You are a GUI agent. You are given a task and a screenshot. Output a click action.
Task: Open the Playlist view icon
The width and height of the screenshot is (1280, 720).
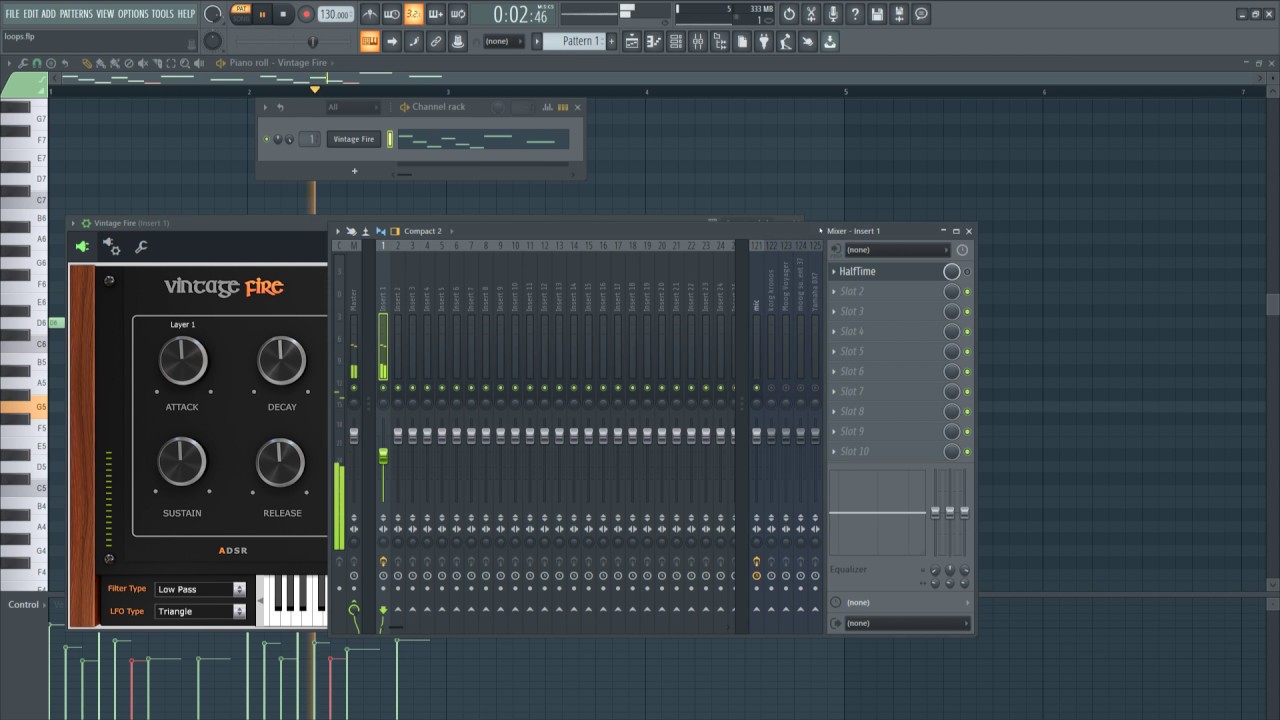tap(632, 41)
